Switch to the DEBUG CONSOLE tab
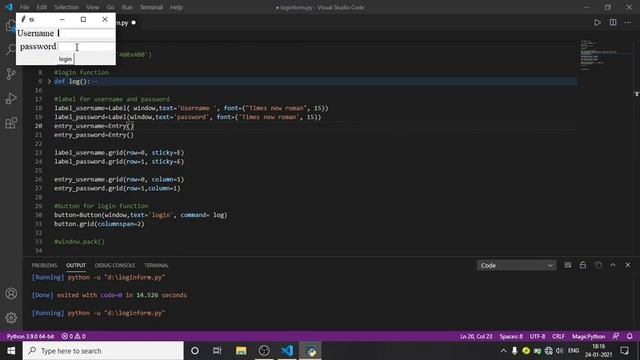640x360 pixels. pos(115,265)
